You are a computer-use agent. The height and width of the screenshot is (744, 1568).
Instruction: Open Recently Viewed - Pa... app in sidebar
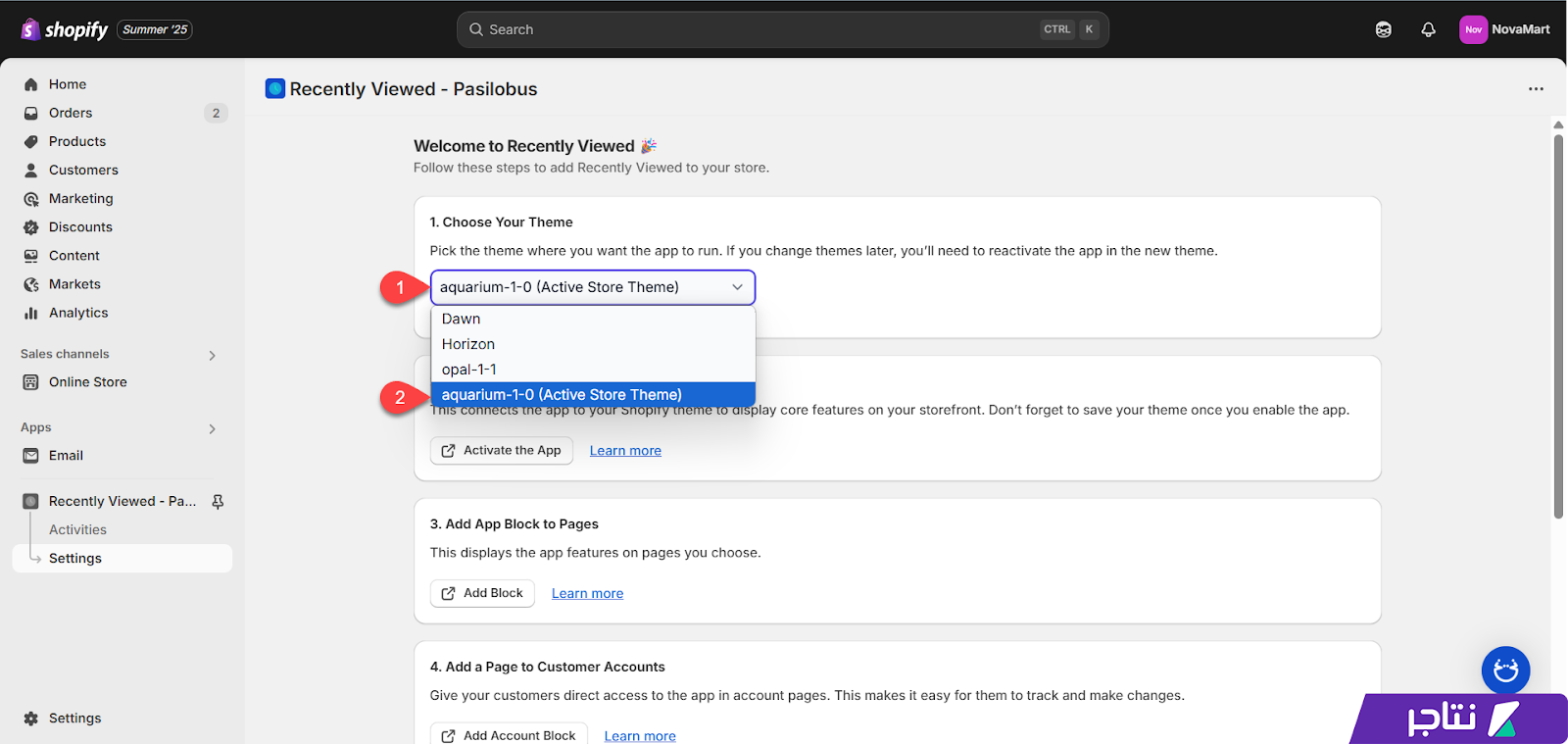(122, 501)
